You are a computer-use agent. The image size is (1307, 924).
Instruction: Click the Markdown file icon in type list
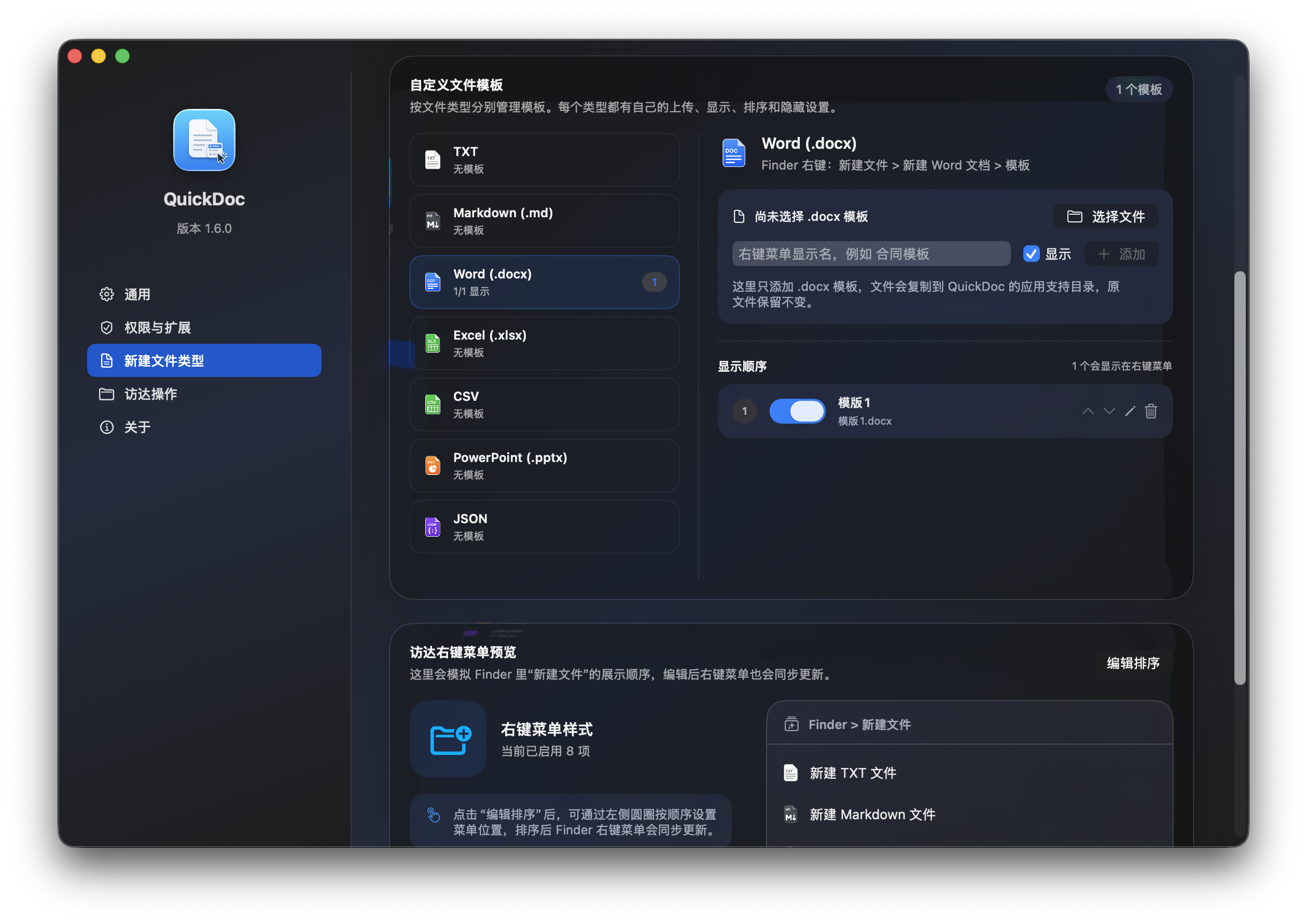pos(433,221)
